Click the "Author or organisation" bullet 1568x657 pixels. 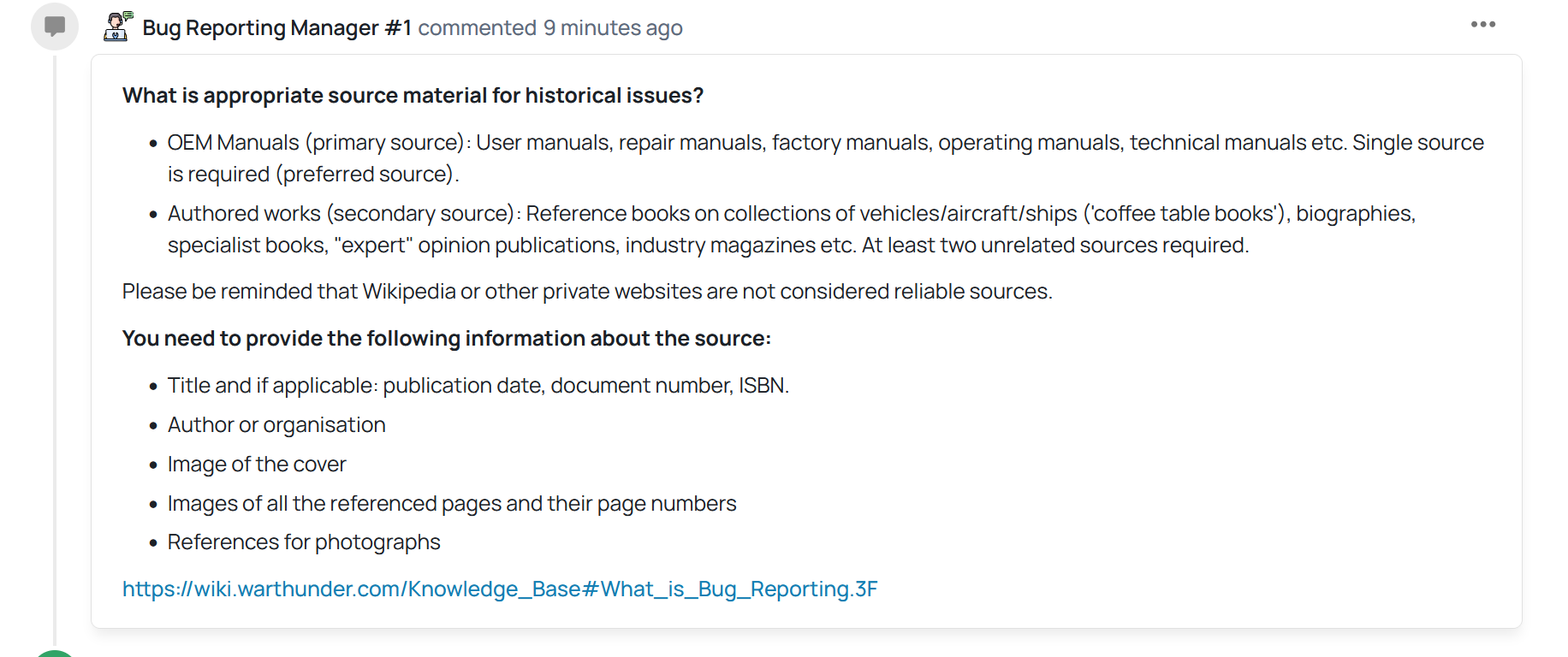point(276,425)
